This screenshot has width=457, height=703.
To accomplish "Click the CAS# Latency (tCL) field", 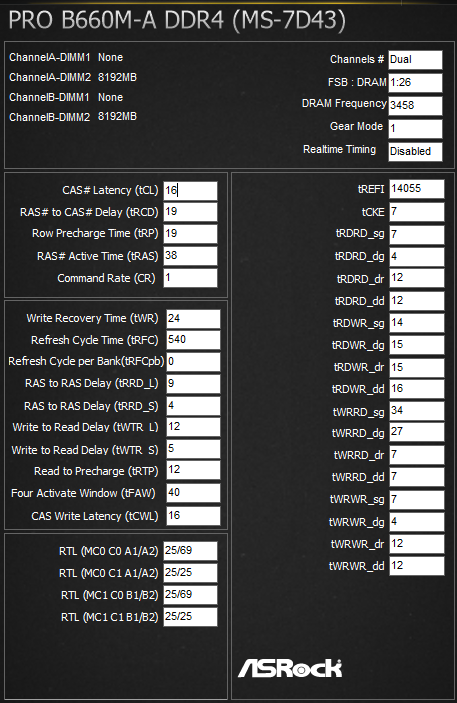I will (190, 191).
